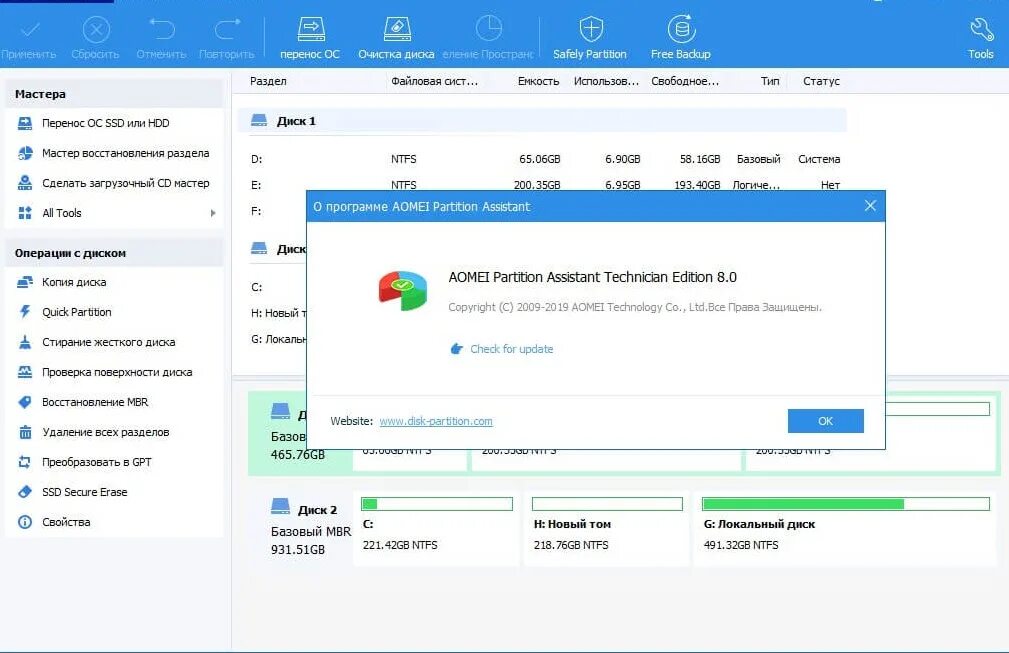Open Мастер восстановления раздела wizard
The width and height of the screenshot is (1009, 653).
point(114,153)
